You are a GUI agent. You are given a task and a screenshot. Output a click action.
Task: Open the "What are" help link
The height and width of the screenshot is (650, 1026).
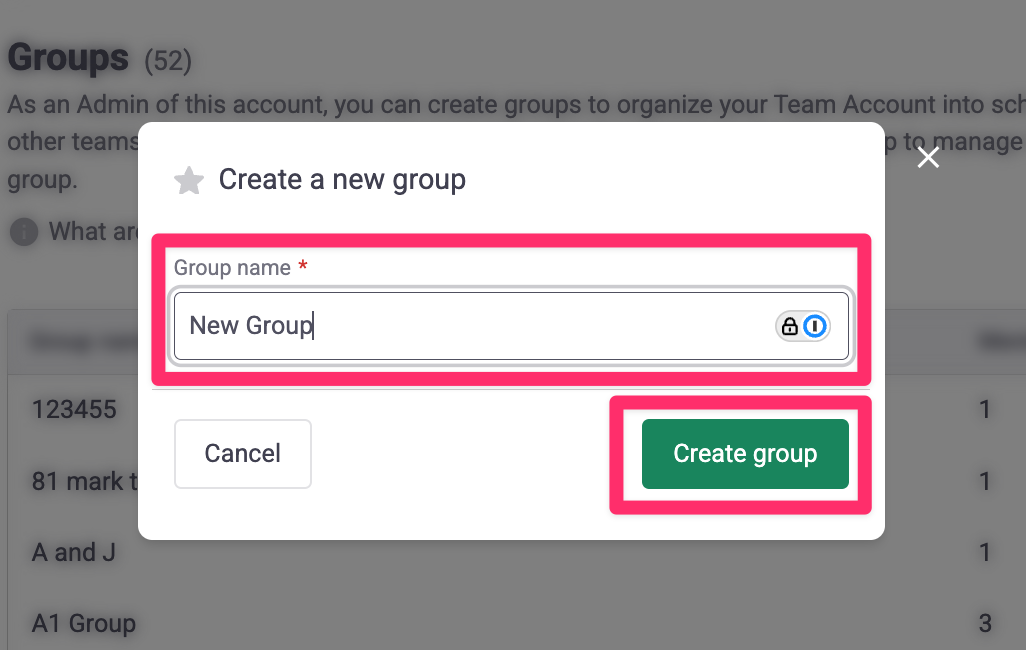(x=92, y=232)
